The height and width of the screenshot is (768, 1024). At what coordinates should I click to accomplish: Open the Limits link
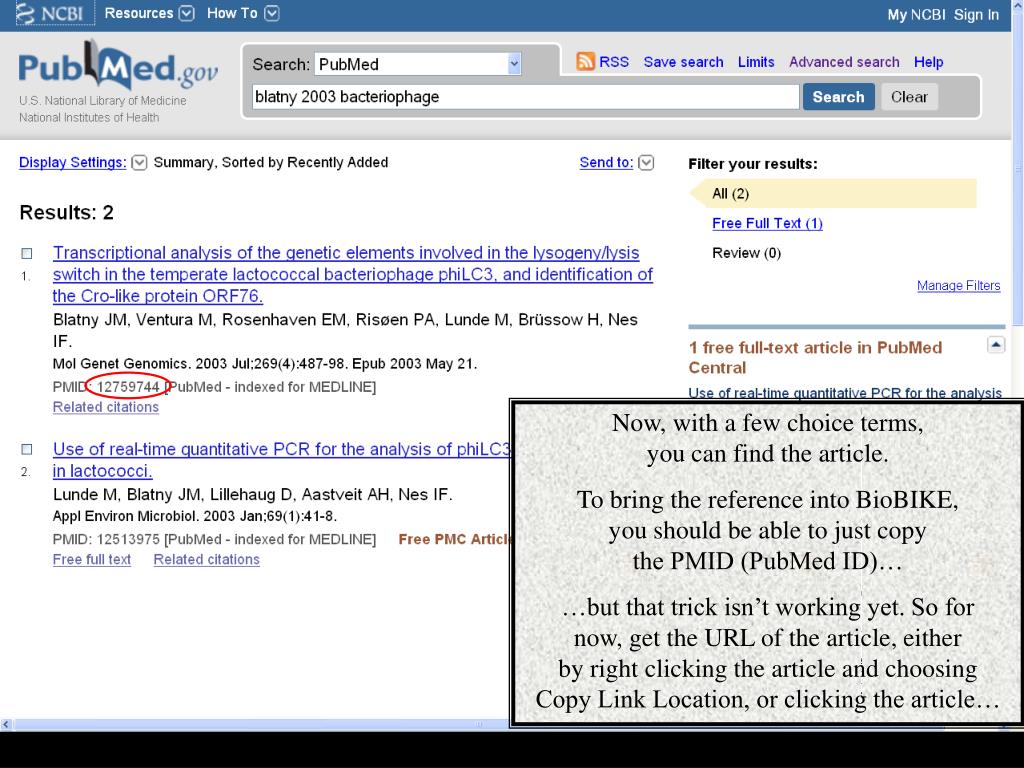756,62
